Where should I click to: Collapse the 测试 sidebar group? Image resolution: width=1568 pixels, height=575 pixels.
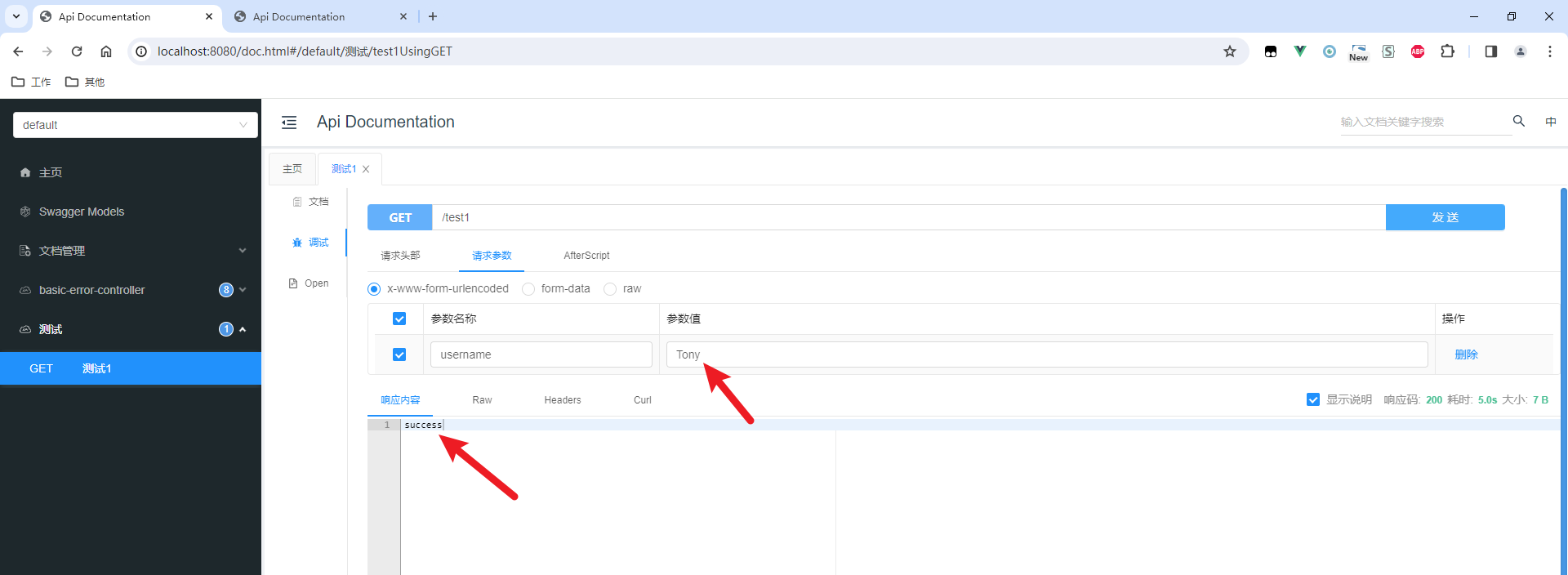tap(131, 329)
